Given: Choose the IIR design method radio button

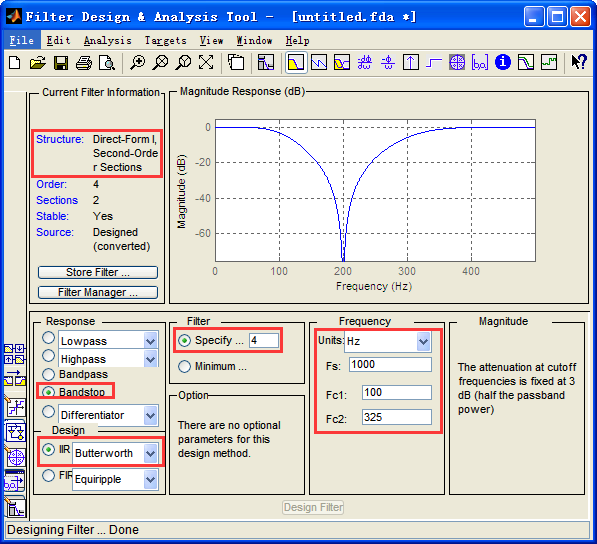Looking at the screenshot, I should click(x=48, y=450).
